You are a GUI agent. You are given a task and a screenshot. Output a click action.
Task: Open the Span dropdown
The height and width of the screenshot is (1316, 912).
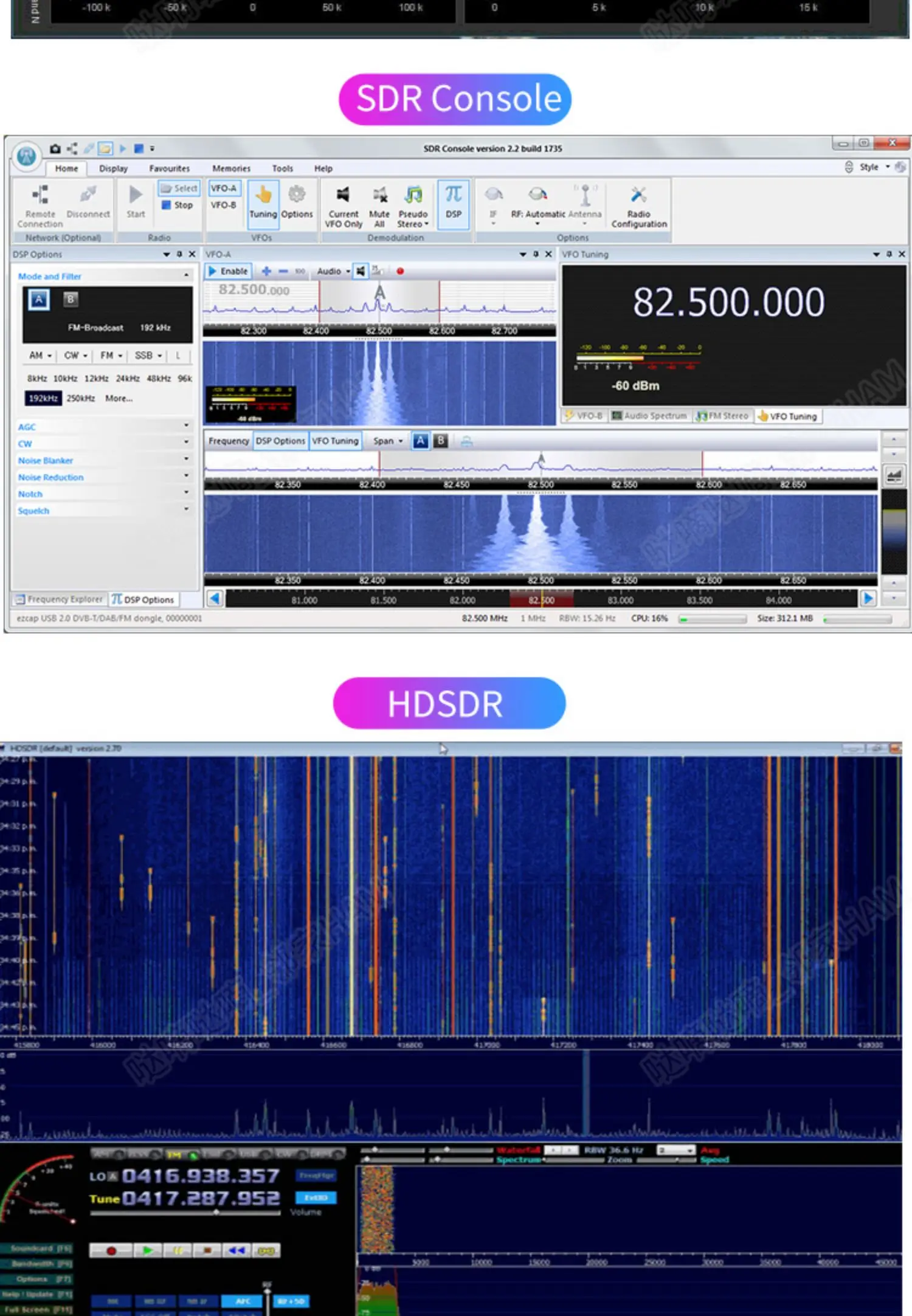388,441
